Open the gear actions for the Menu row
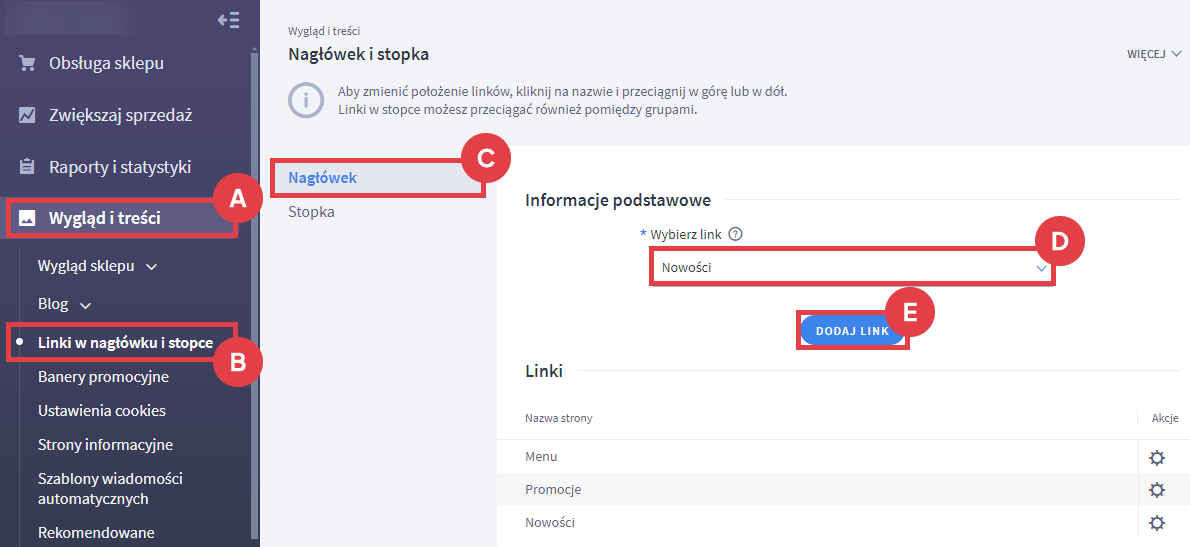Screen dimensions: 1190x547 [1157, 457]
